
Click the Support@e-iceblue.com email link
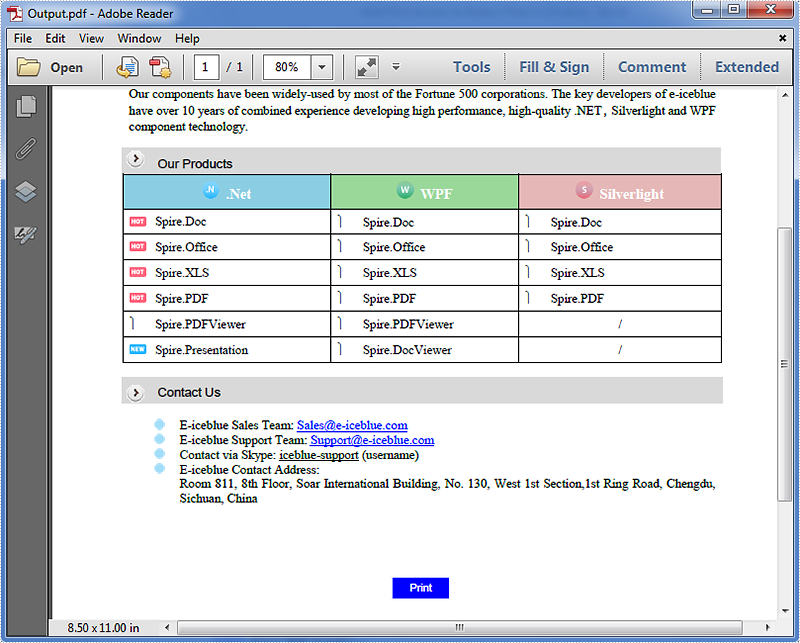372,440
